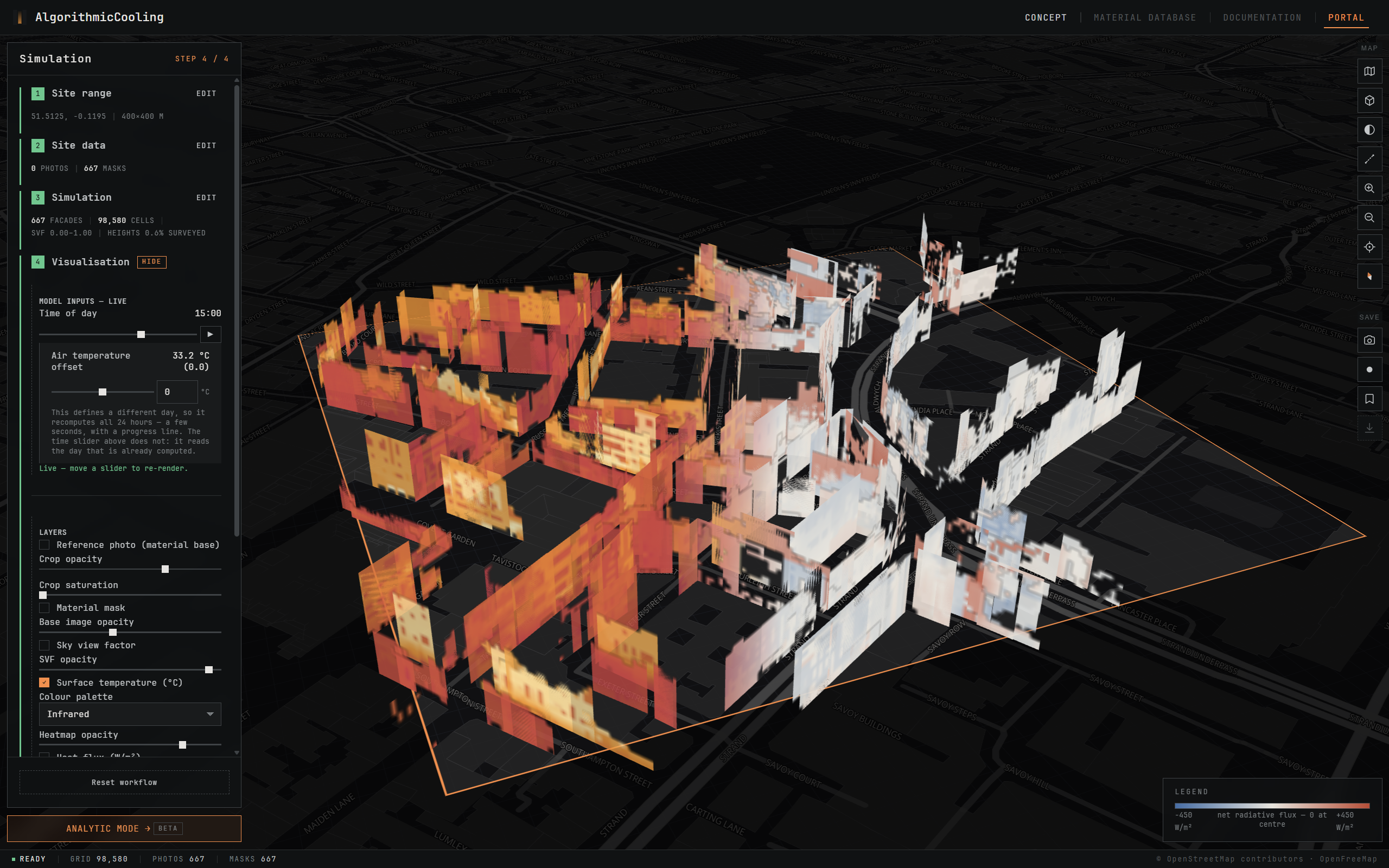Toggle the map contrast half-circle icon
The image size is (1389, 868).
coord(1369,130)
